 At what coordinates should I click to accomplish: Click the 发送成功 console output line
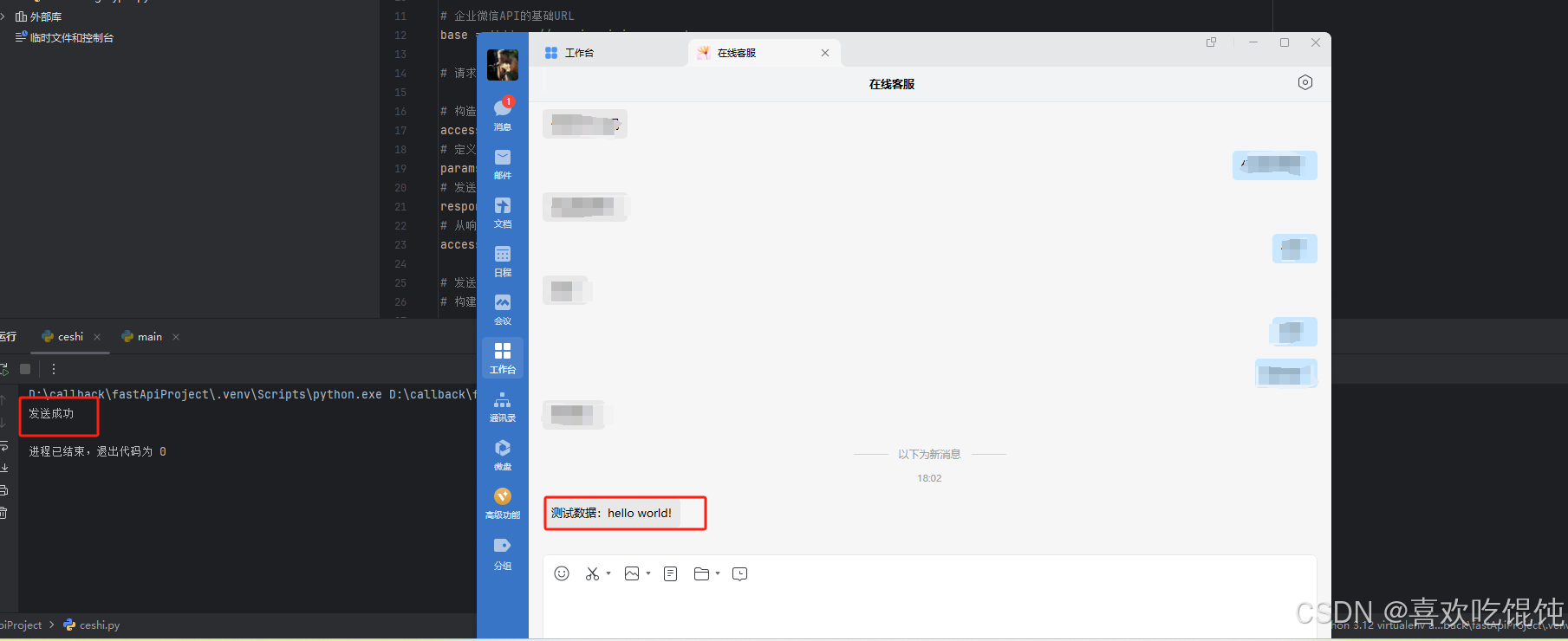tap(51, 413)
